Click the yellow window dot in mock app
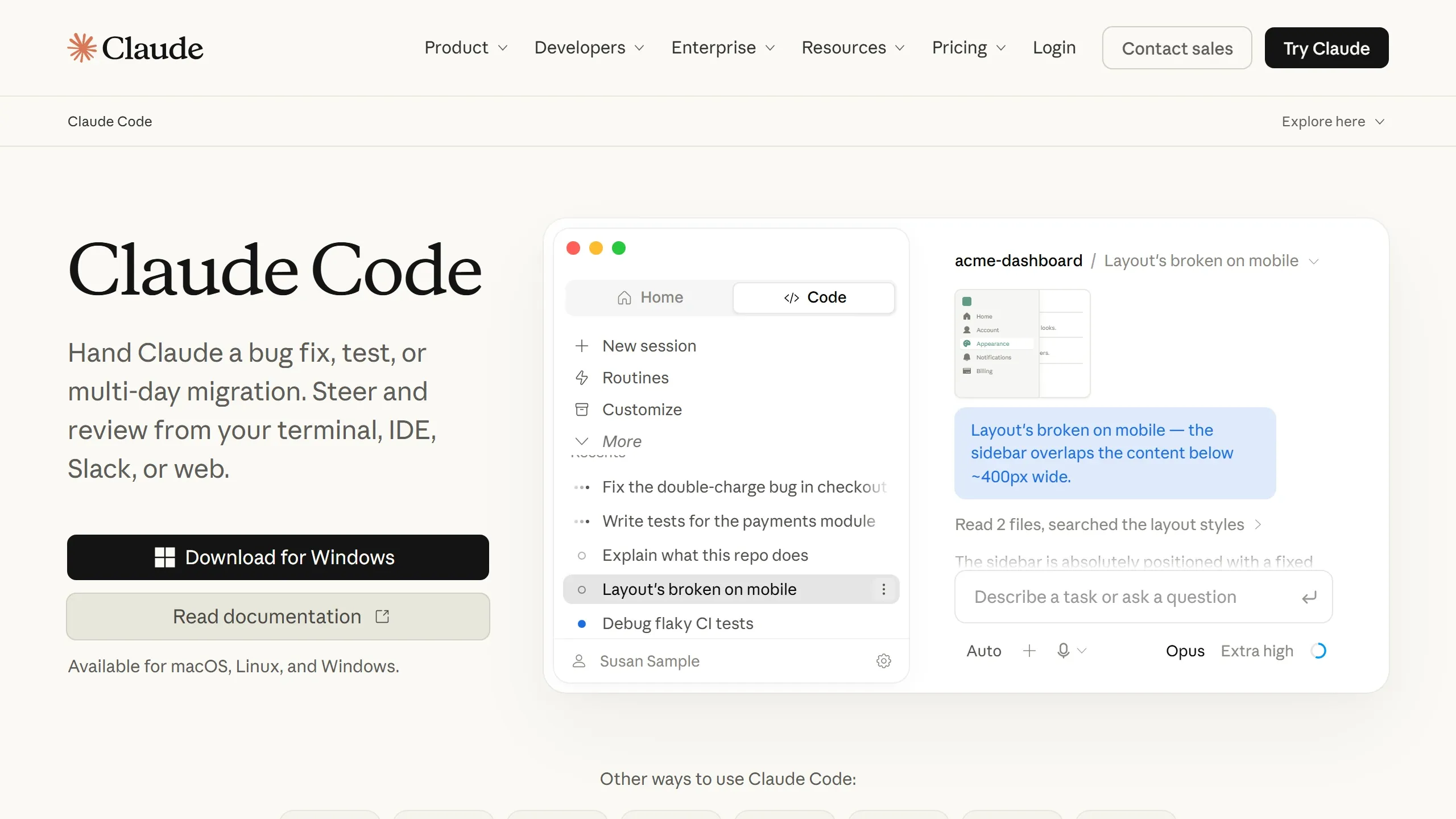This screenshot has height=819, width=1456. pos(596,248)
